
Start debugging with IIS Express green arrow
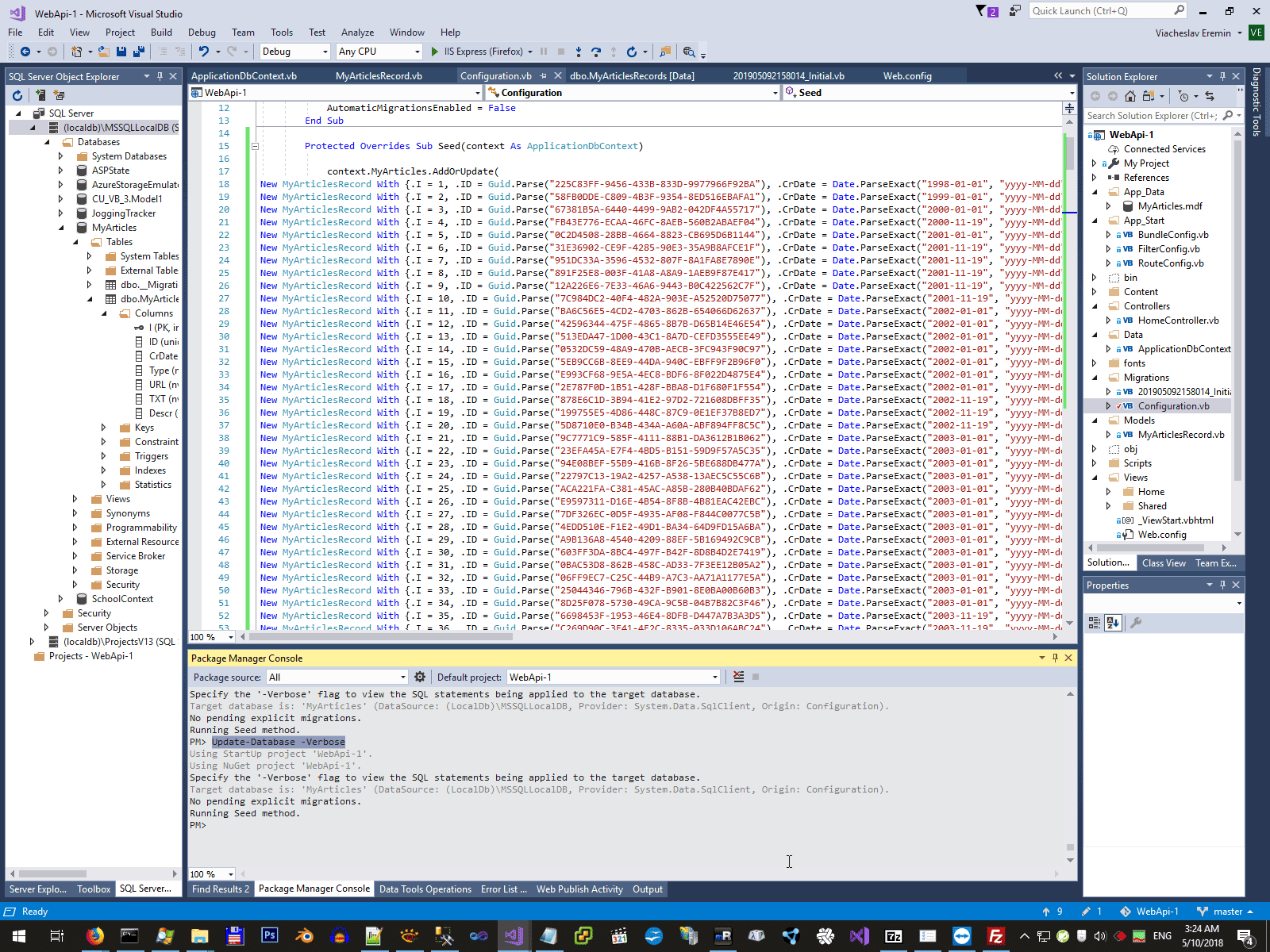pos(434,52)
